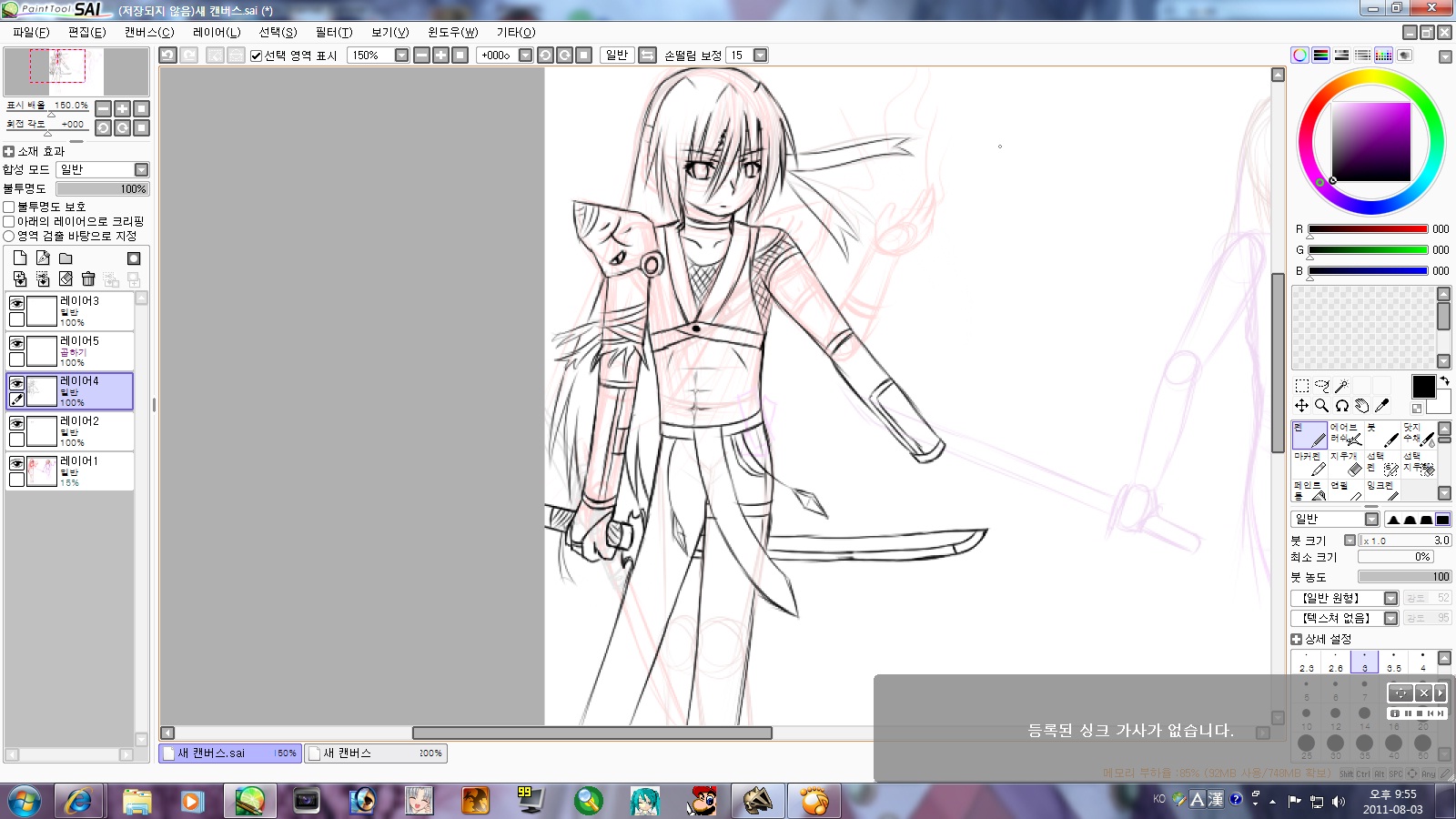
Task: Open the 필터(T) menu
Action: 333,32
